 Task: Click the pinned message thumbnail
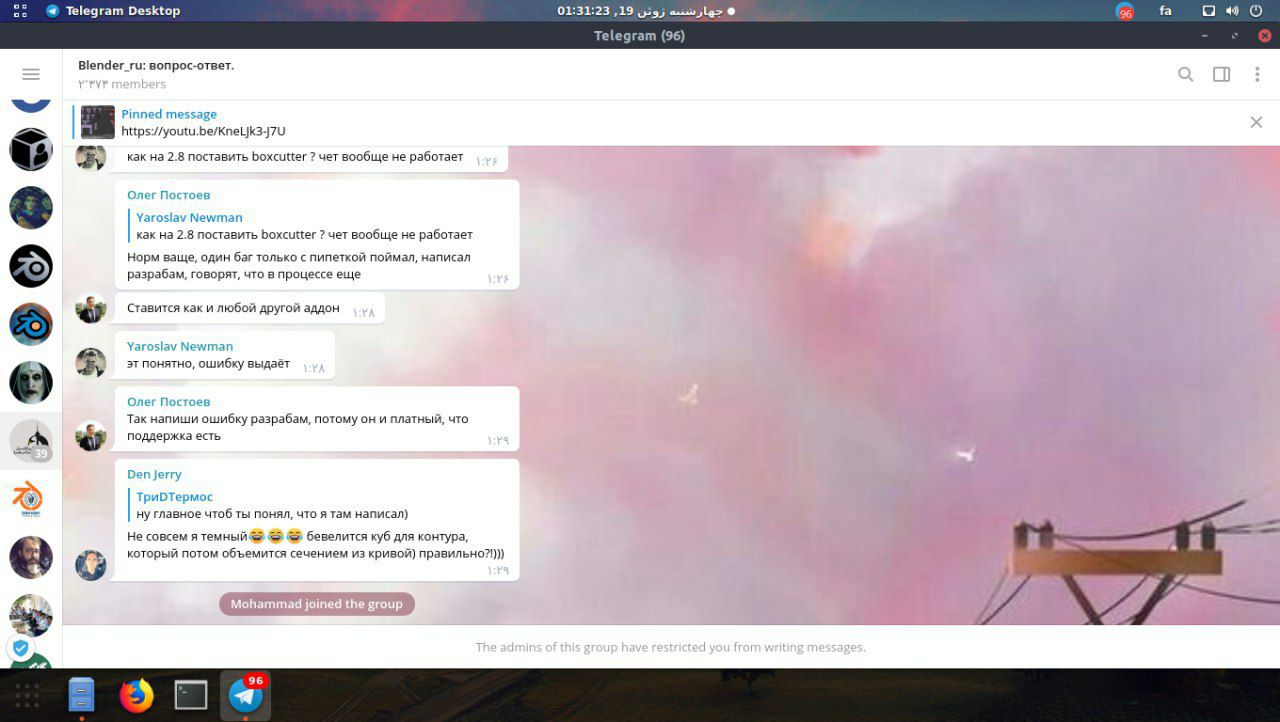pyautogui.click(x=98, y=122)
